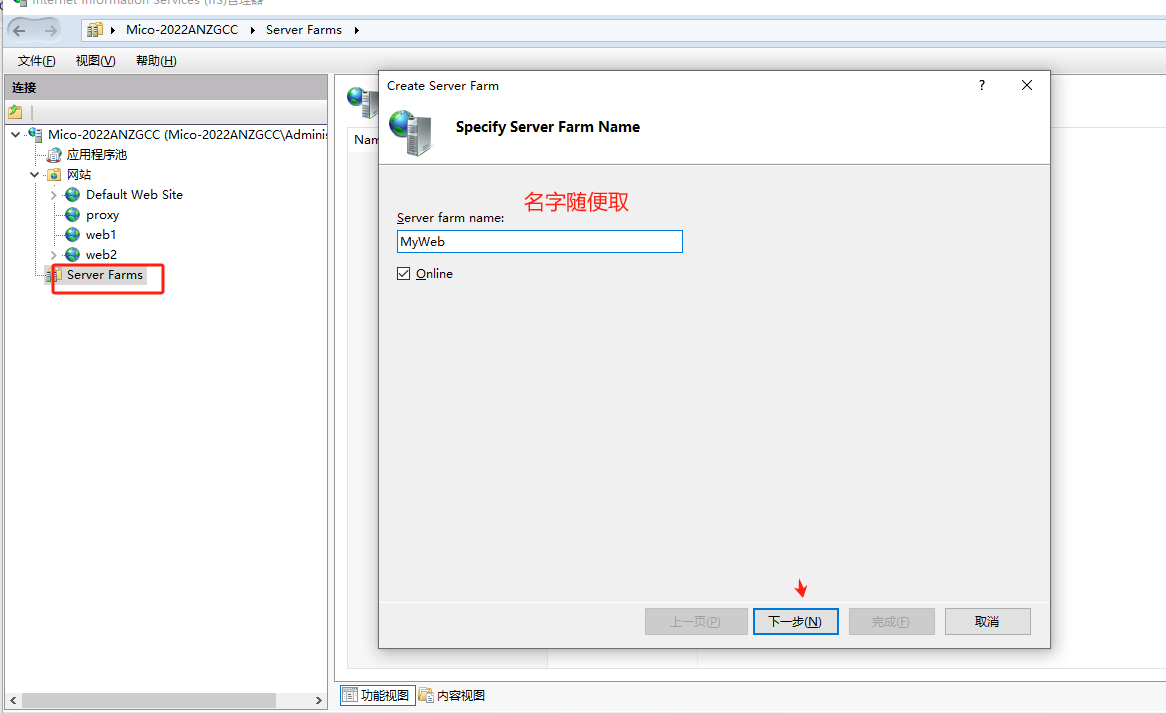Collapse the 网站 tree node
The image size is (1166, 713).
click(34, 175)
